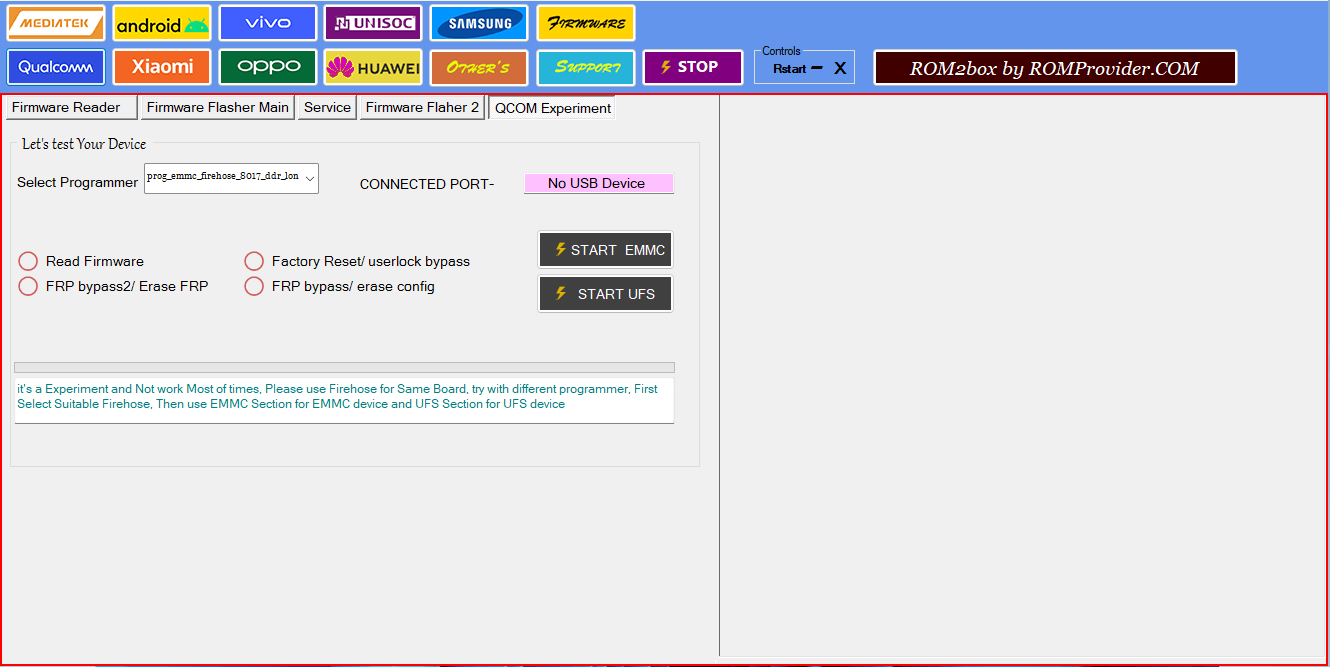Choose a different firehose from the combo box

230,178
